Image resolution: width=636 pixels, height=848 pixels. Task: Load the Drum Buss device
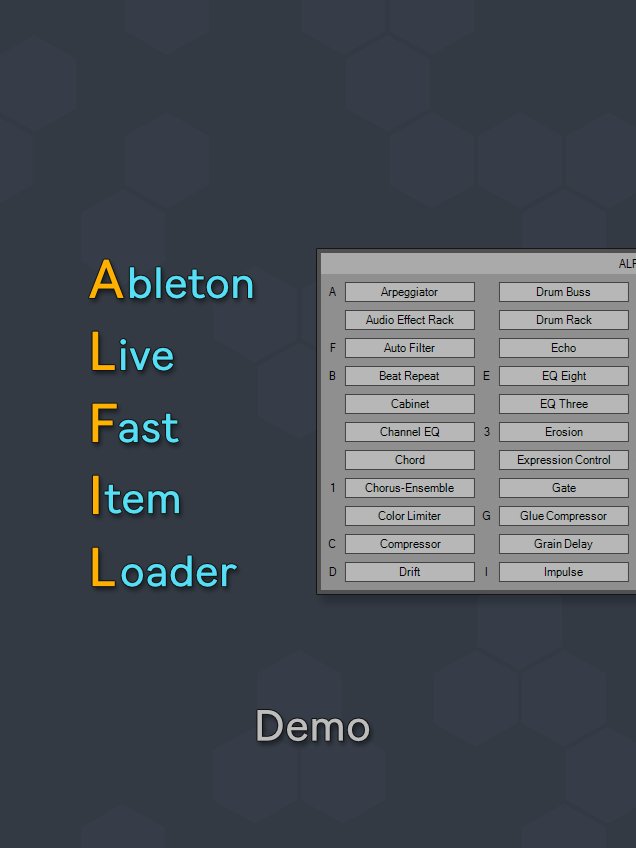pos(564,292)
